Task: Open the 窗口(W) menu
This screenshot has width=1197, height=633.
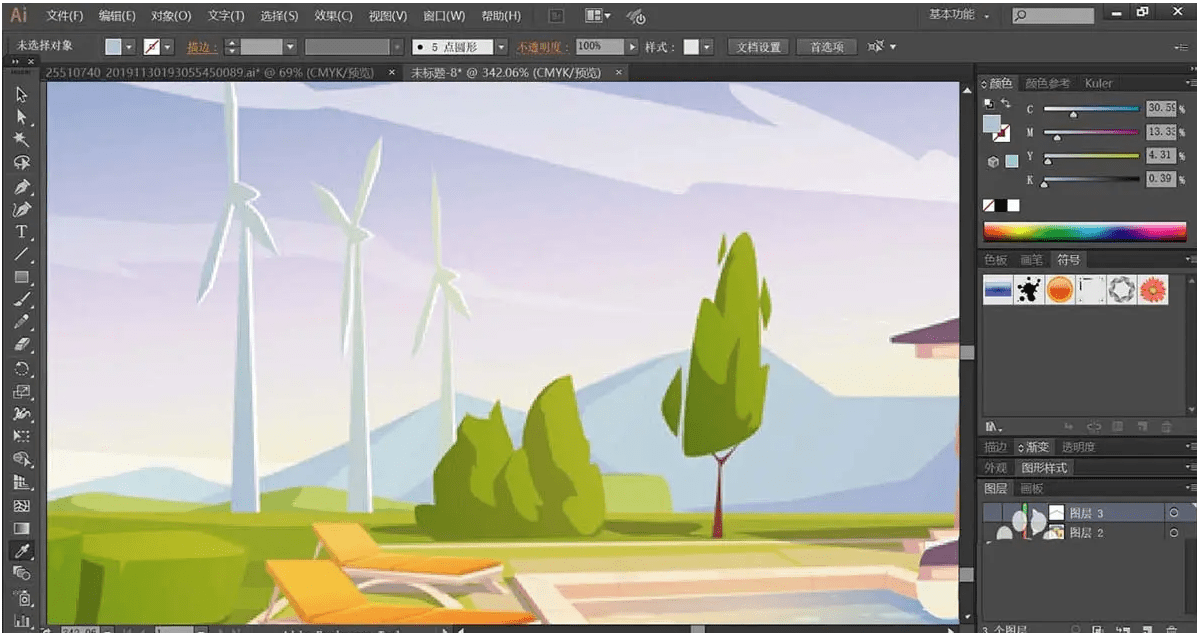Action: [444, 15]
